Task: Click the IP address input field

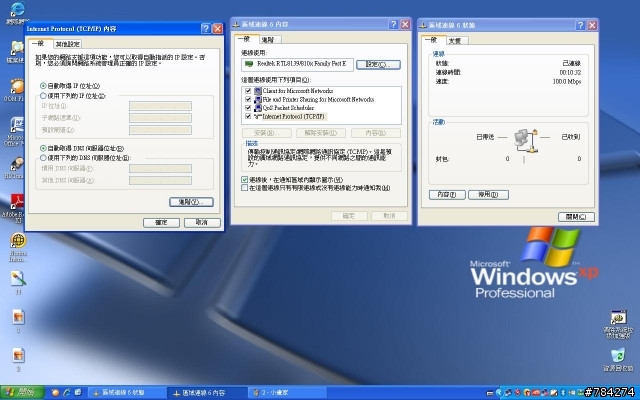Action: [160, 106]
